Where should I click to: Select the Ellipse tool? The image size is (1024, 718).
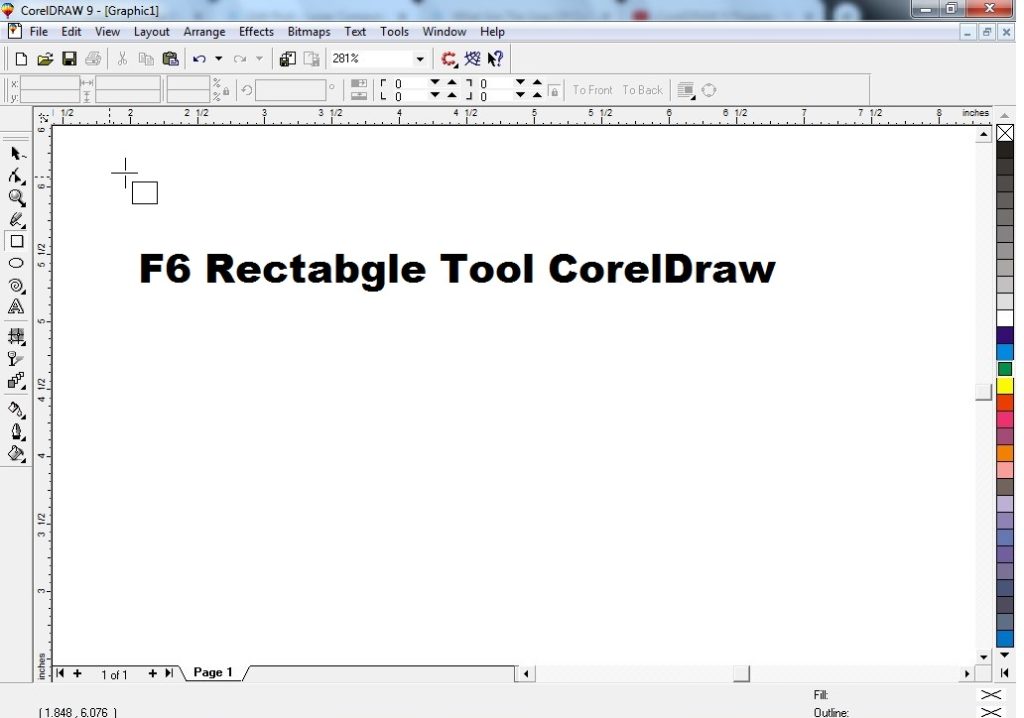[x=16, y=263]
